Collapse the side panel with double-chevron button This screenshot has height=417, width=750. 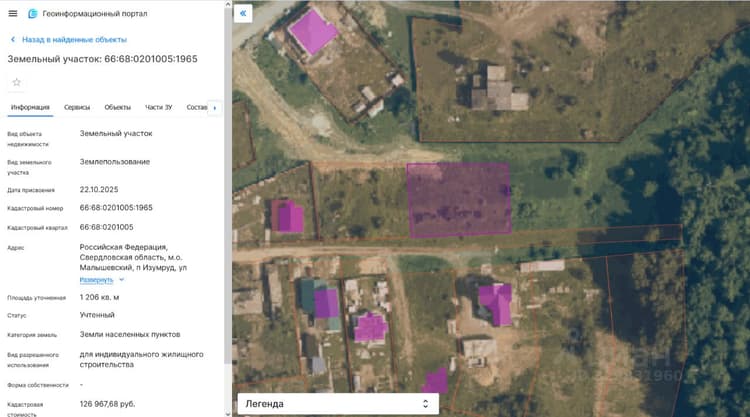pyautogui.click(x=243, y=13)
